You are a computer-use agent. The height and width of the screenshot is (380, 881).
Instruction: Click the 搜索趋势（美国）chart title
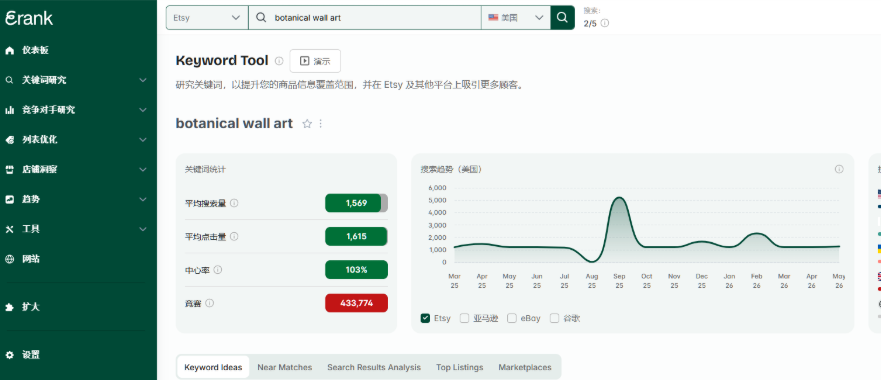(x=451, y=169)
